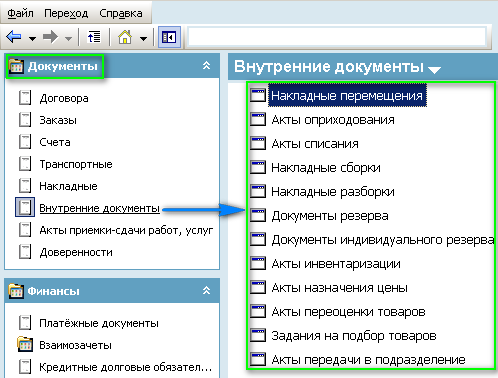Select Акты переоценки товаров
Image resolution: width=498 pixels, height=378 pixels.
[x=349, y=312]
